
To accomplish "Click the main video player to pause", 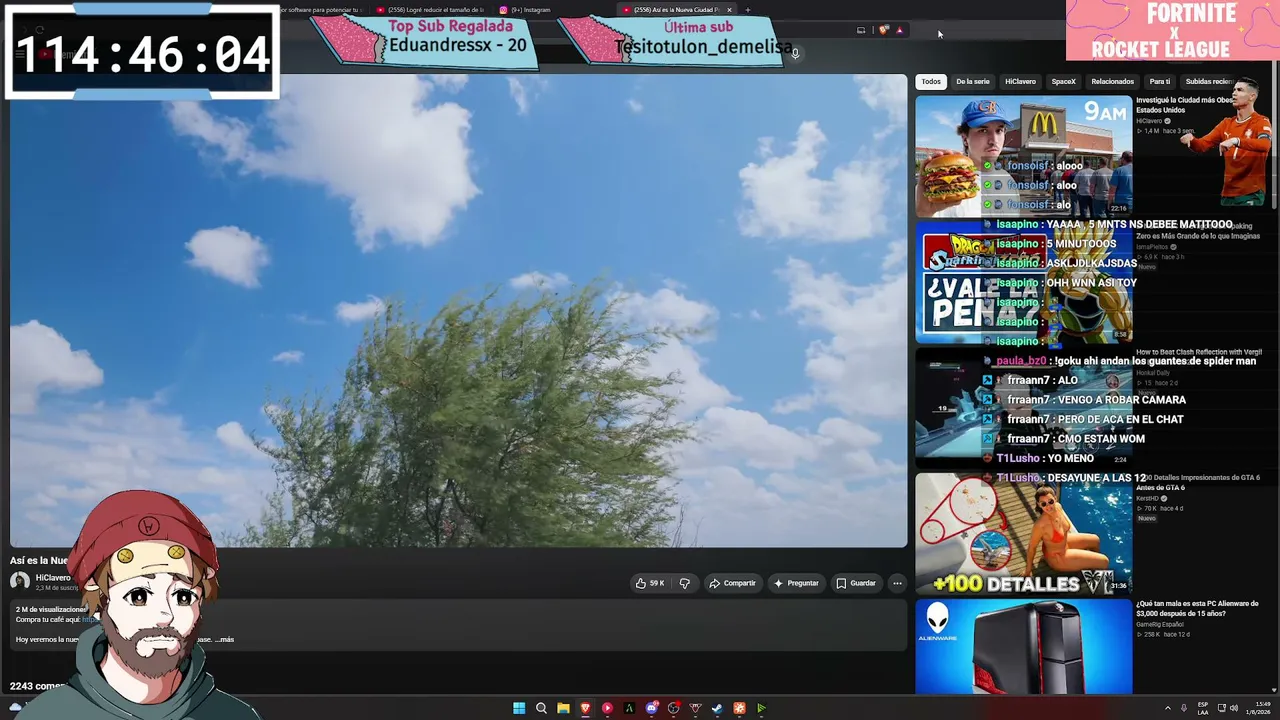I will tap(458, 311).
